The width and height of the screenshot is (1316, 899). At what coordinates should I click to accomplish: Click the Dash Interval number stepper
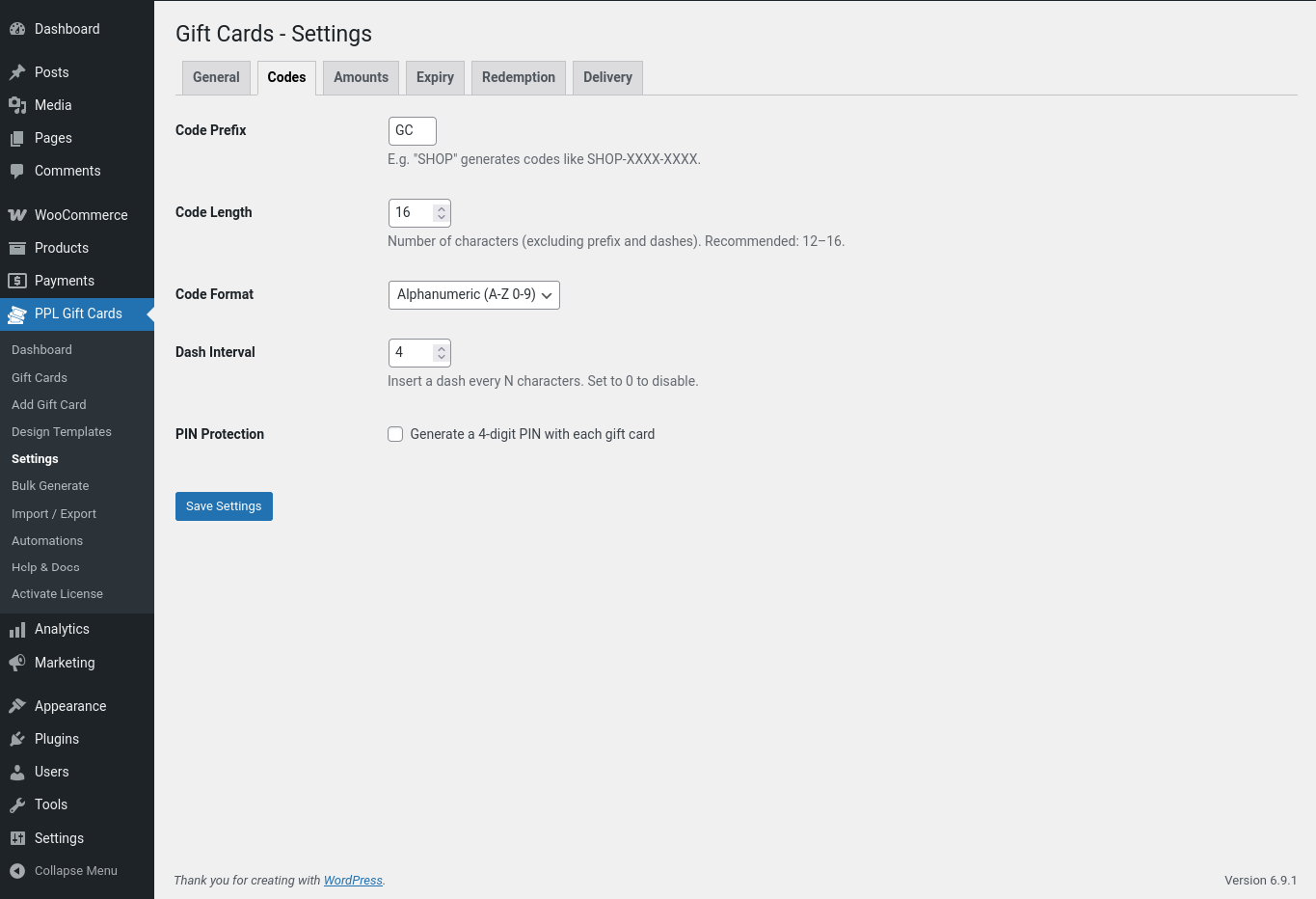click(441, 353)
